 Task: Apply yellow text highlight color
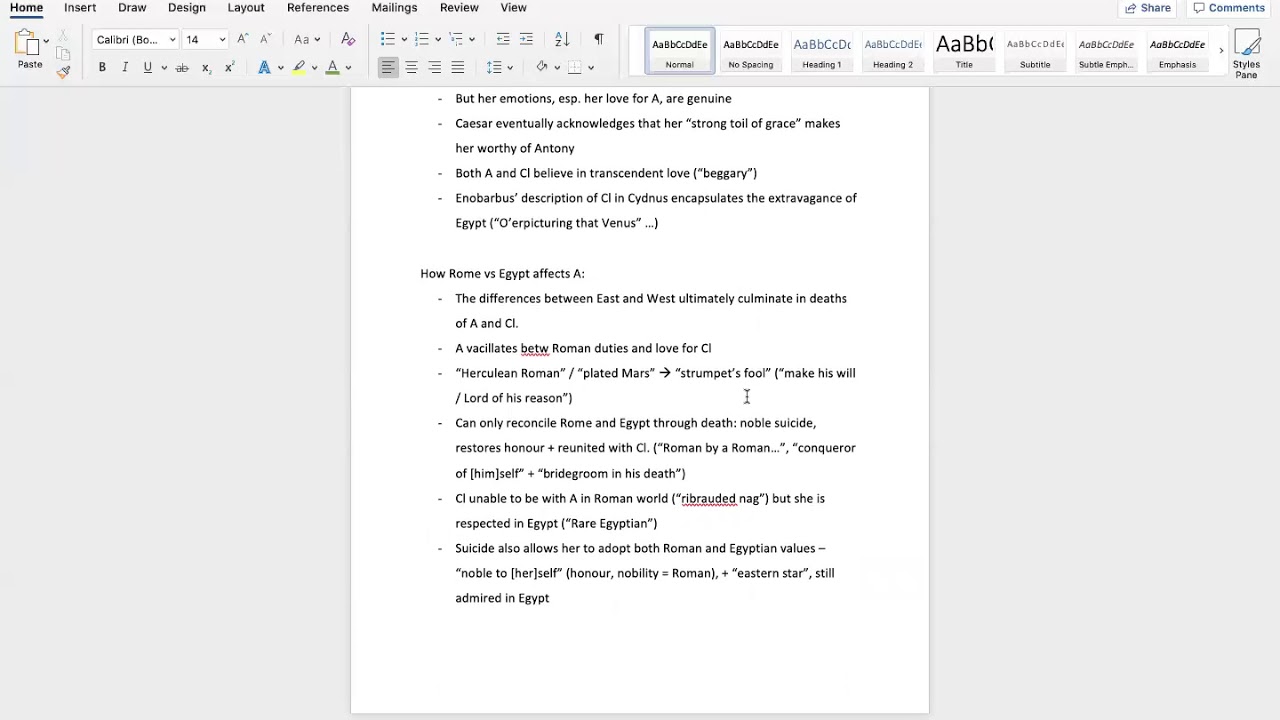299,67
